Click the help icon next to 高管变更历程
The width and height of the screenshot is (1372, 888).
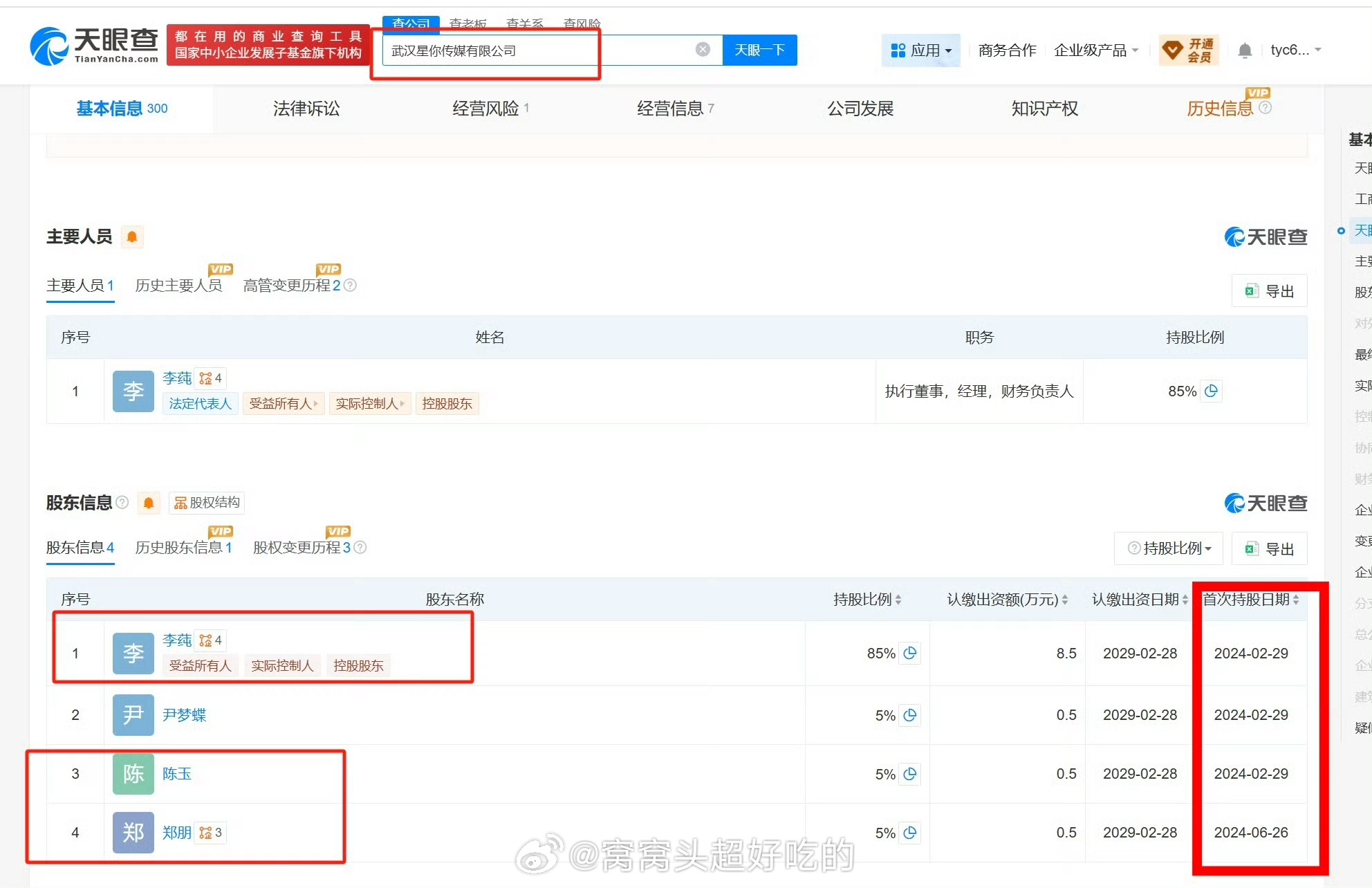[351, 286]
